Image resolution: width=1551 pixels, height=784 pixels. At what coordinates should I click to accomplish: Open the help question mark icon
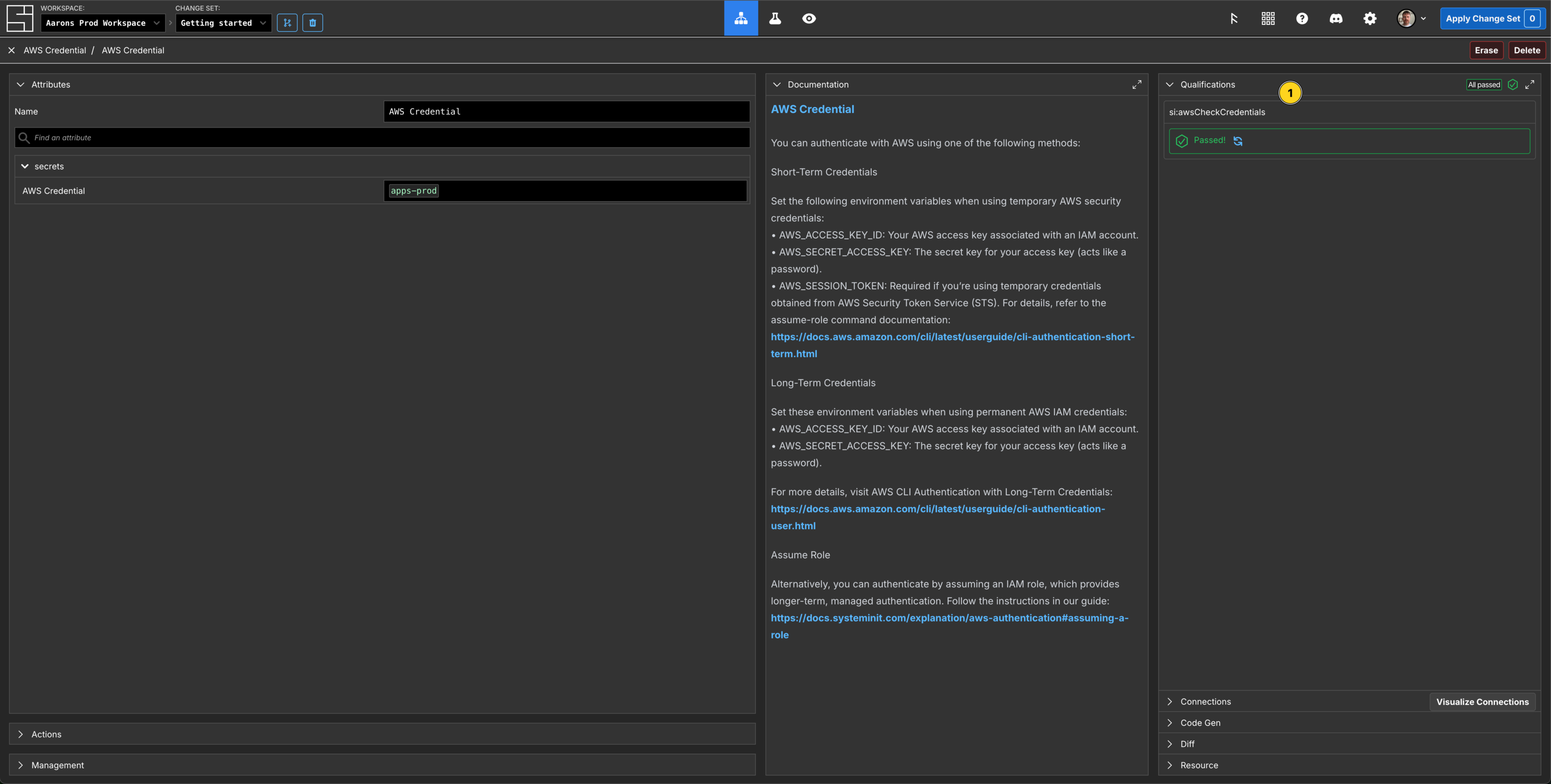(x=1302, y=18)
